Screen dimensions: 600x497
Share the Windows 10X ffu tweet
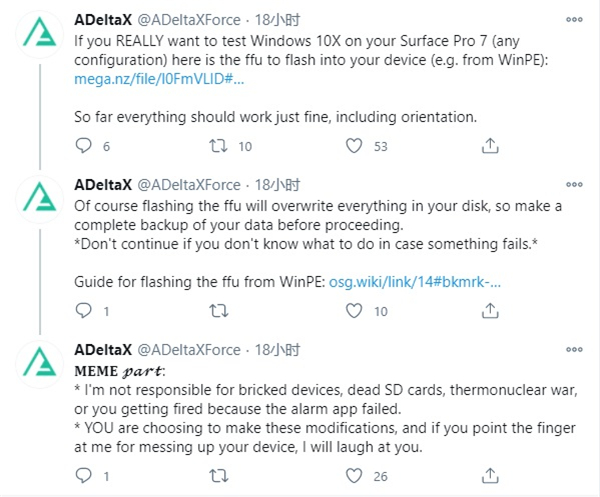490,146
